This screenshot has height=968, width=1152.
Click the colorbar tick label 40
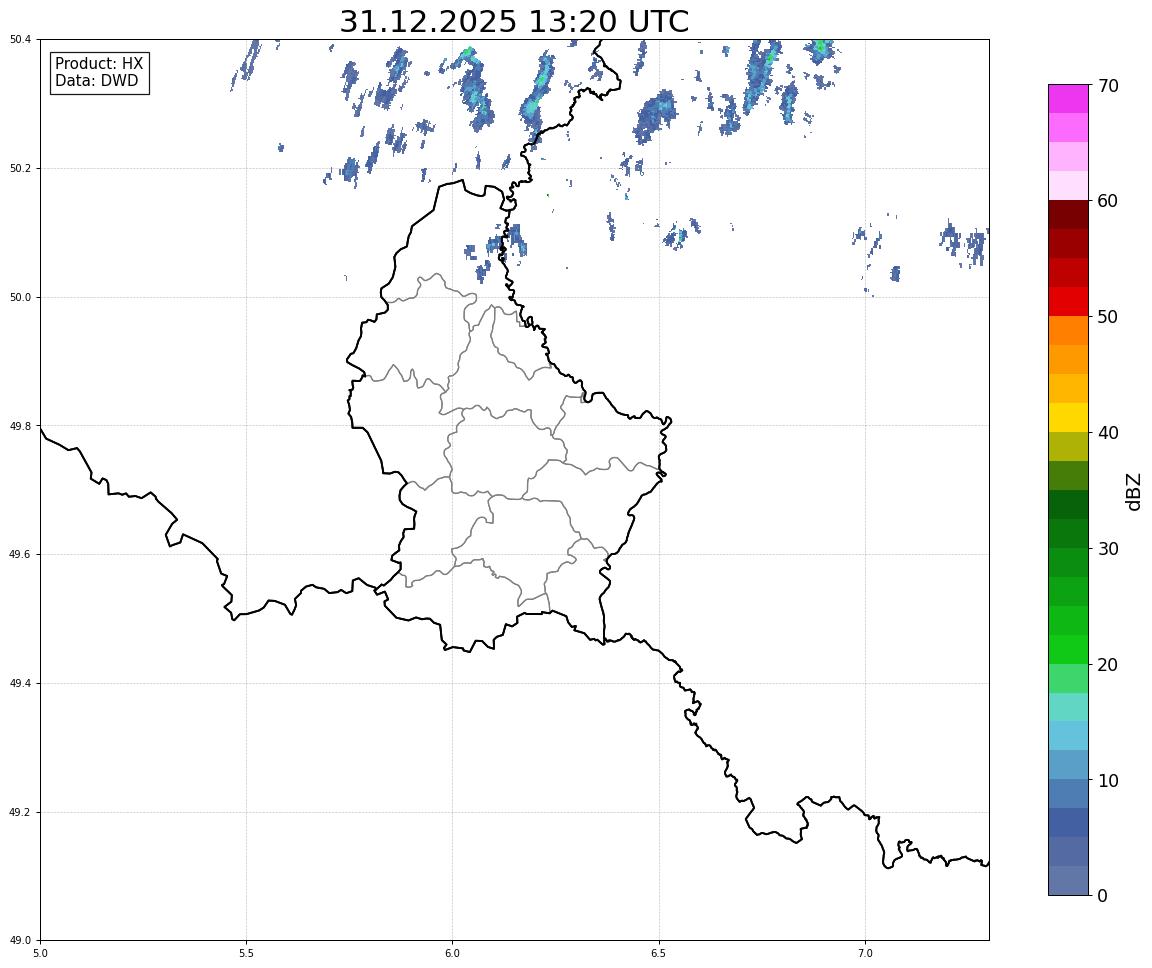1108,433
